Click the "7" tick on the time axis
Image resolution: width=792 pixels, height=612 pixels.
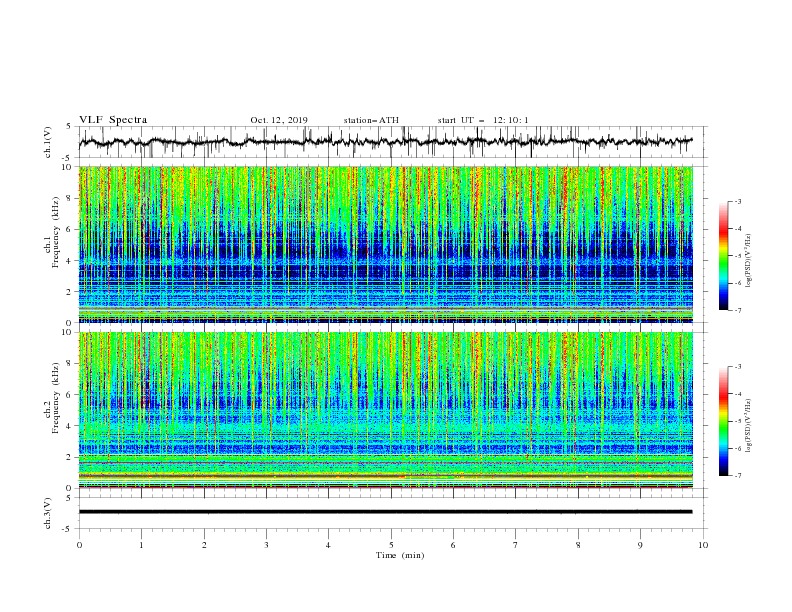(x=516, y=545)
